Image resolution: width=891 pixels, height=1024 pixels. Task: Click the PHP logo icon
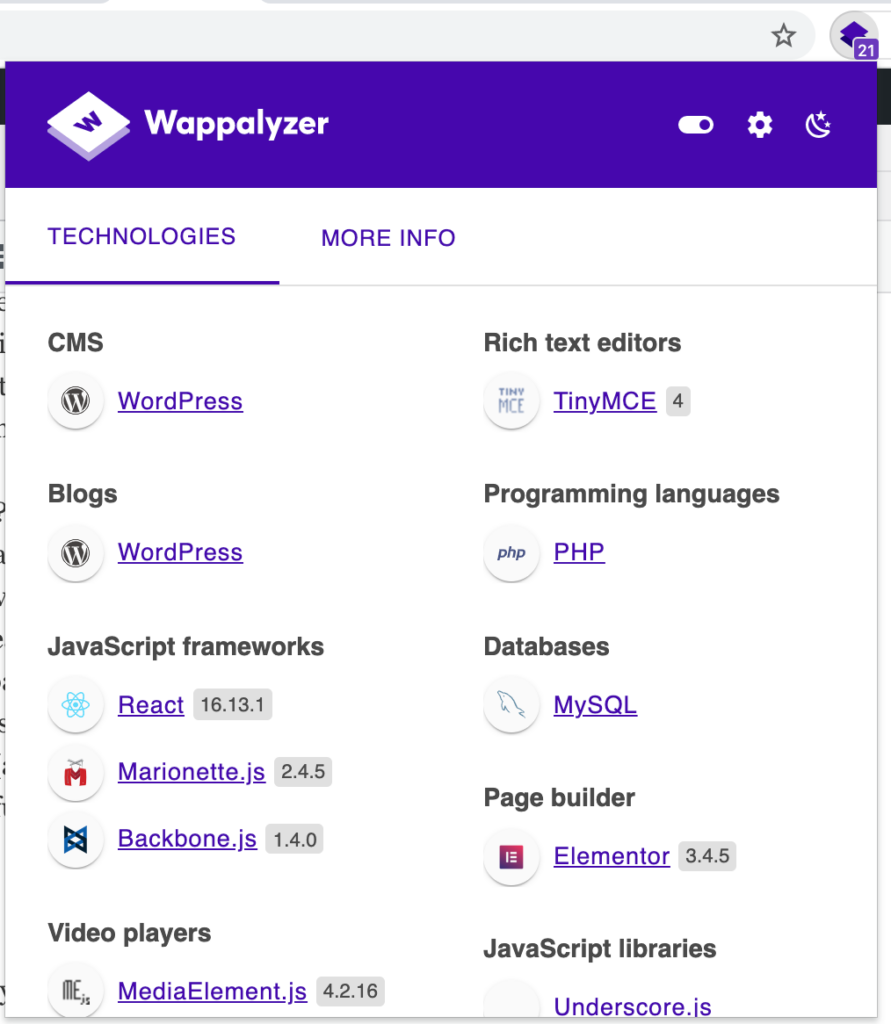click(x=511, y=553)
